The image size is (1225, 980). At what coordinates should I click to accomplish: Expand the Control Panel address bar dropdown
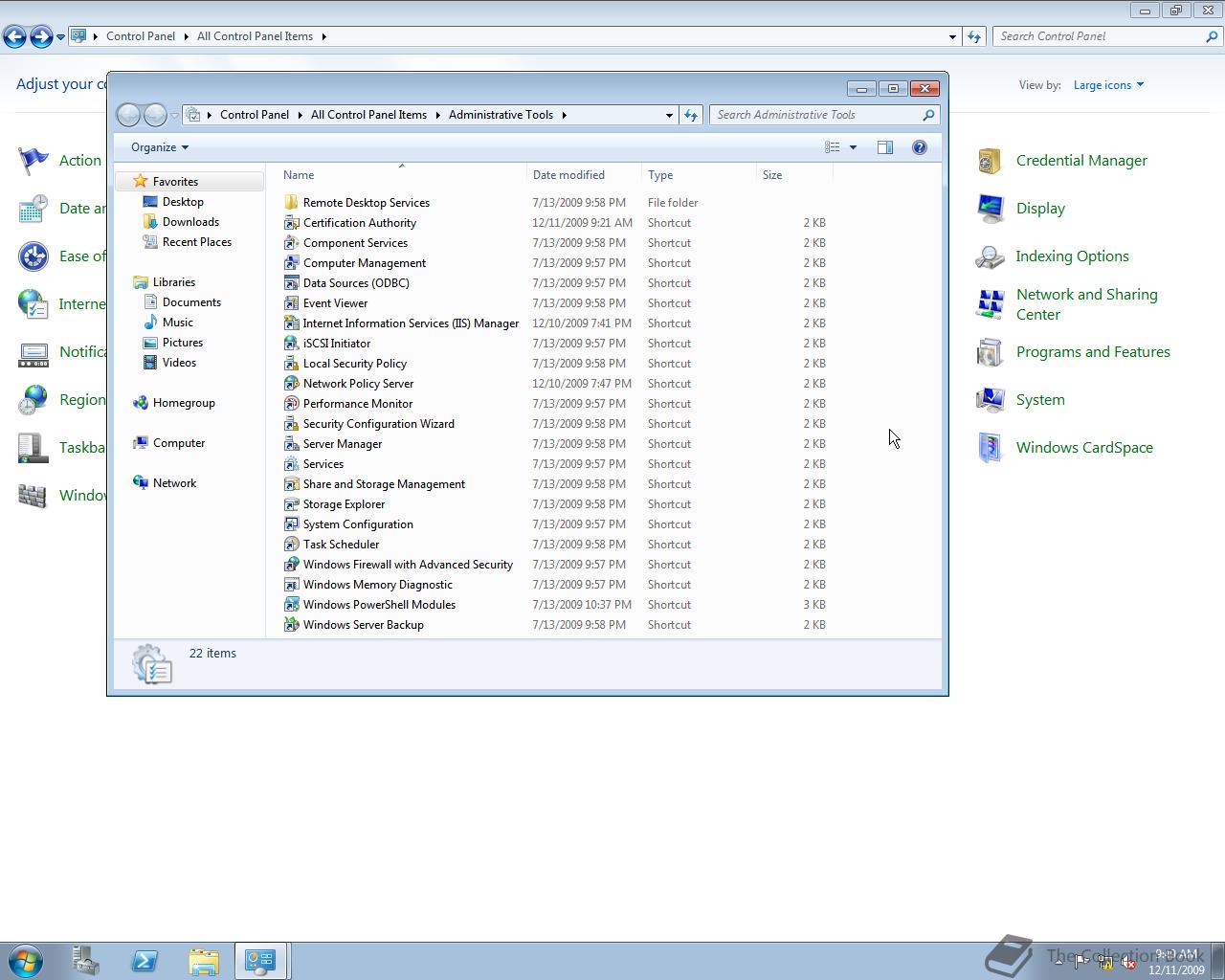[x=952, y=36]
